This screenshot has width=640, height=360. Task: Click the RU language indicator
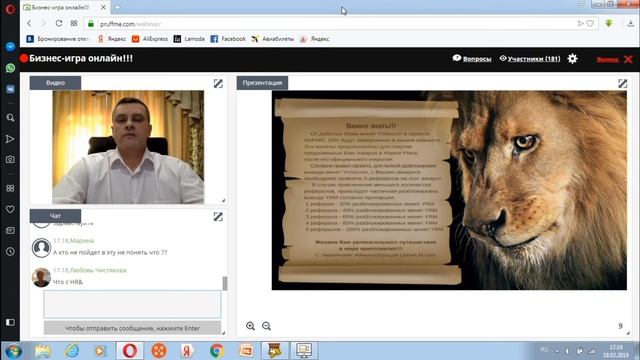pos(544,350)
